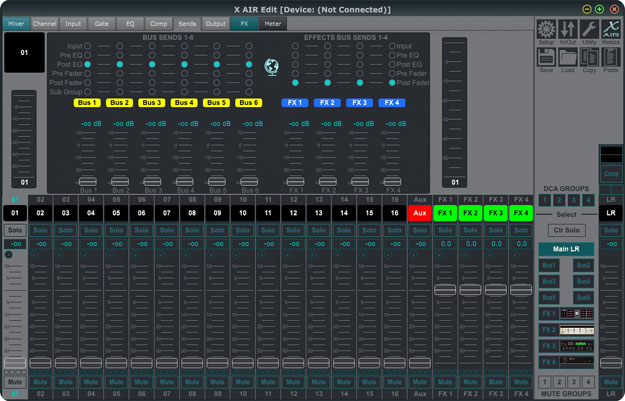The width and height of the screenshot is (625, 401).
Task: Click the channel 01 pan knob
Action: pyautogui.click(x=8, y=255)
